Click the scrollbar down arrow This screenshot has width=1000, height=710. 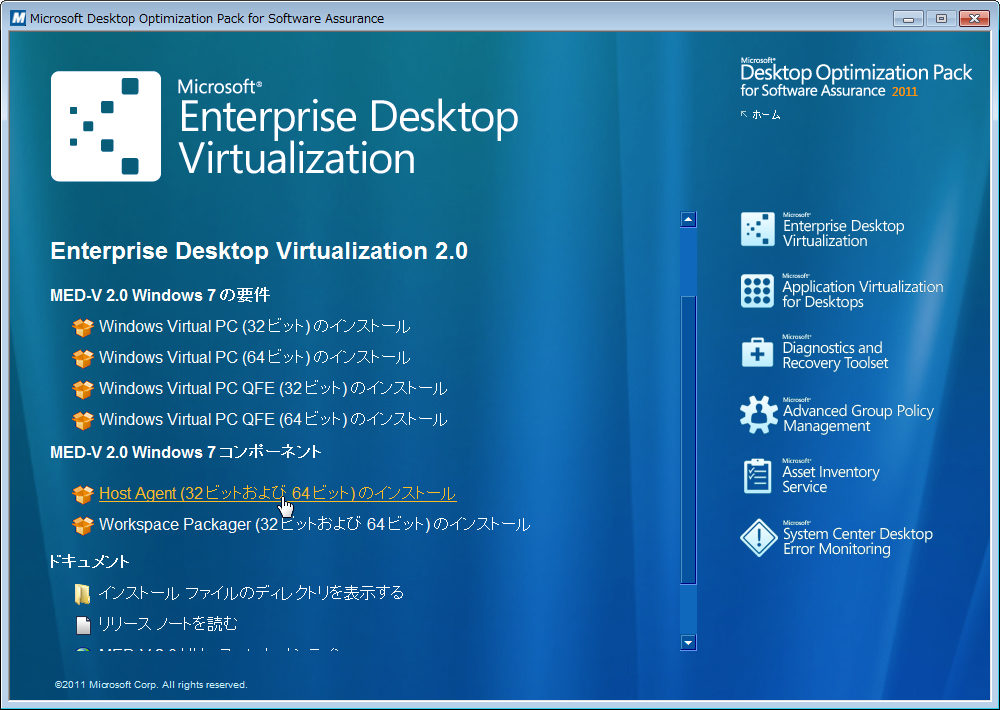(688, 642)
